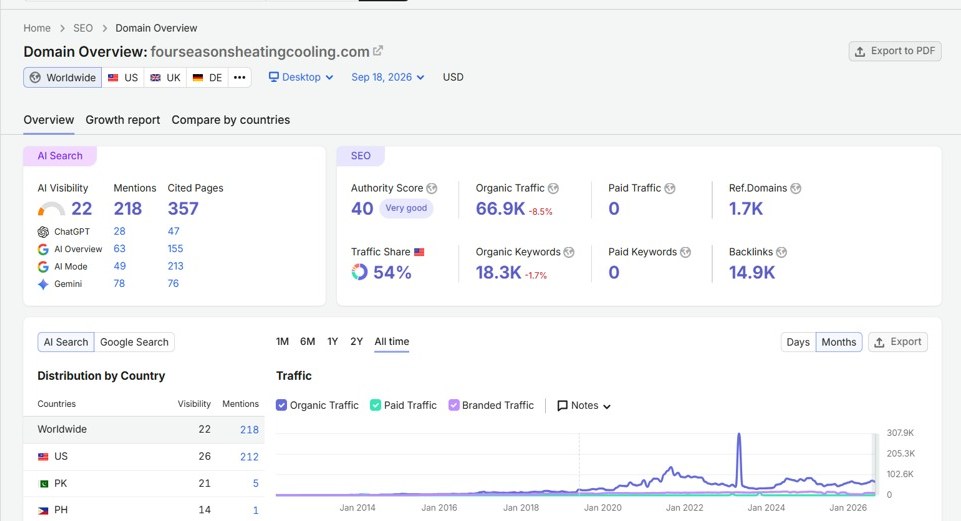Select the All time range
The image size is (961, 521).
tap(392, 341)
